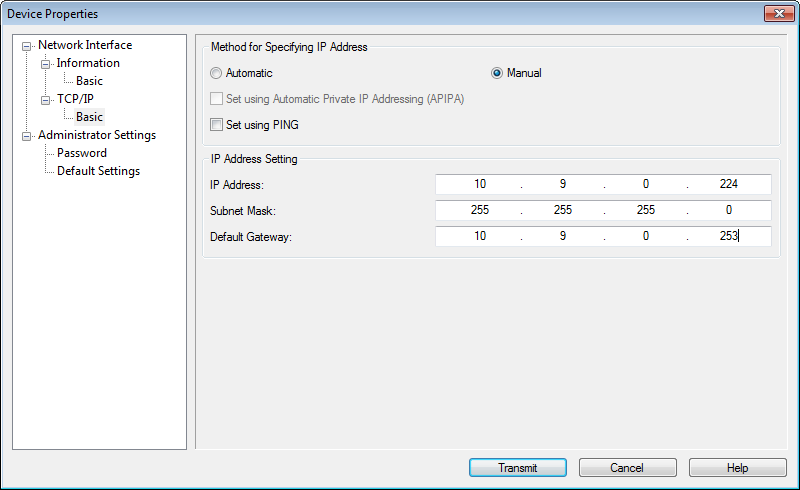This screenshot has width=800, height=490.
Task: Open Basic under TCP/IP
Action: point(89,117)
